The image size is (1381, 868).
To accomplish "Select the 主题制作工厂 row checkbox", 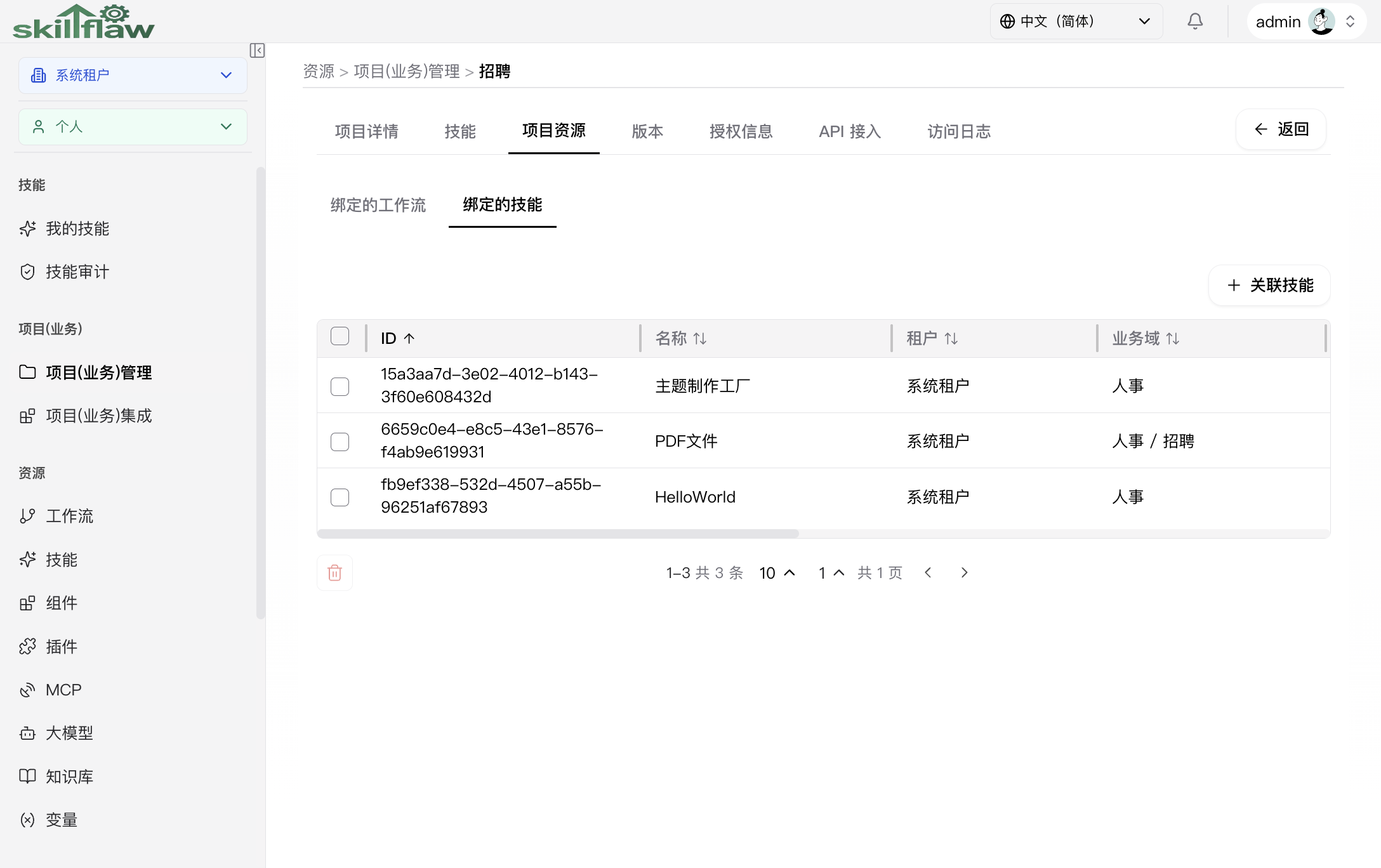I will [x=340, y=386].
